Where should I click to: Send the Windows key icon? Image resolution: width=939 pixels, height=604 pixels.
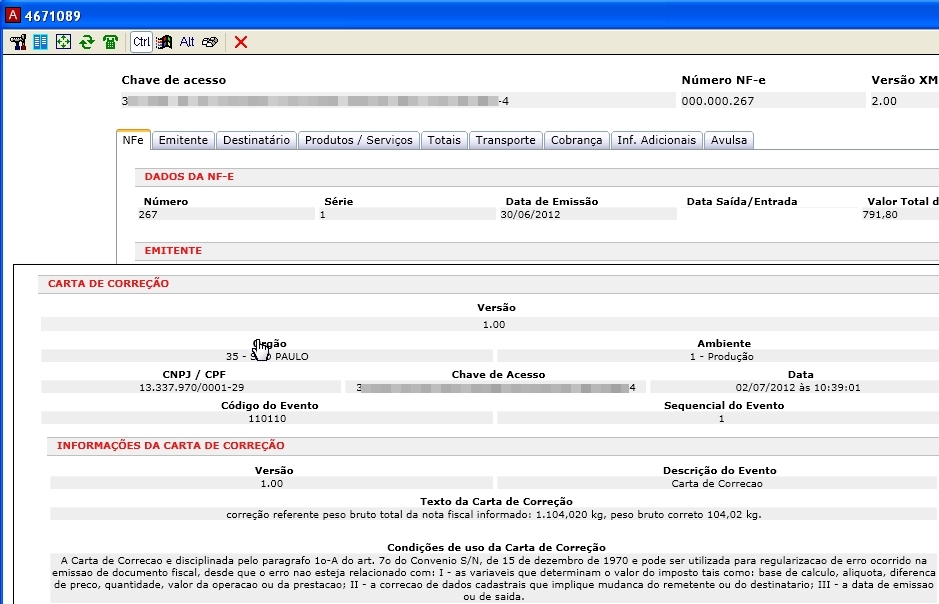(164, 42)
